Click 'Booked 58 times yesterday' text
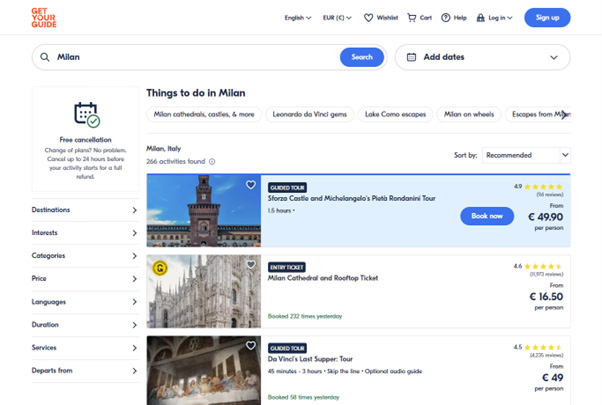 tap(303, 397)
